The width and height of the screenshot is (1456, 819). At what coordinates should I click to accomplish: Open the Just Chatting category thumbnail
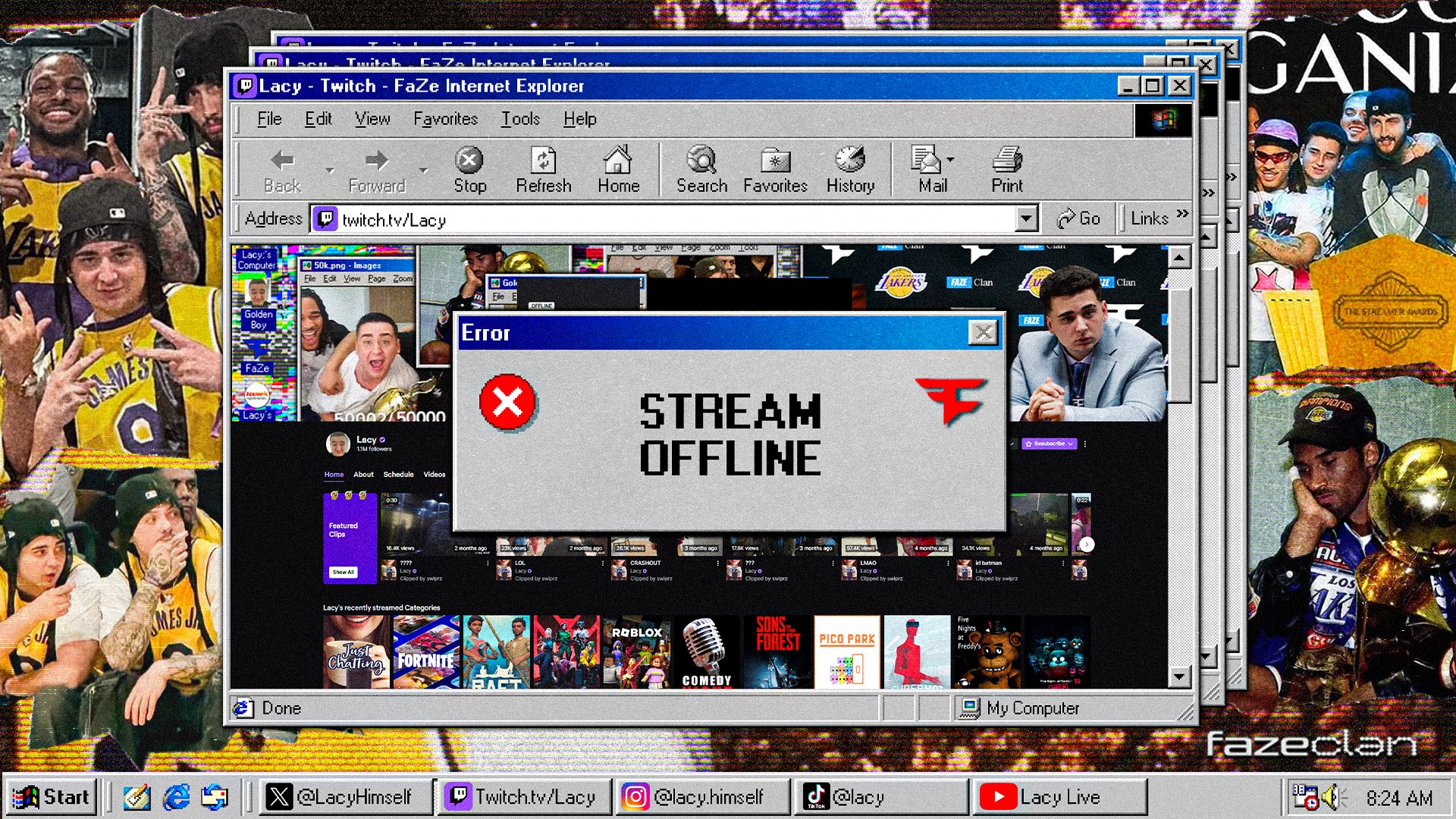[356, 652]
